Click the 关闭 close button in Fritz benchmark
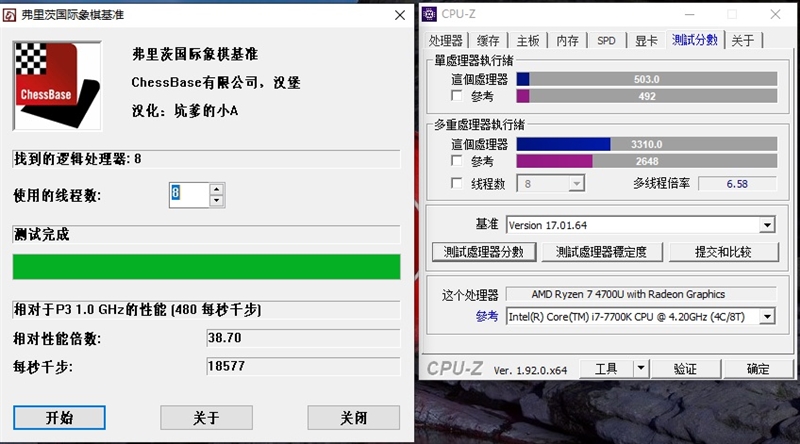This screenshot has width=800, height=444. tap(354, 418)
